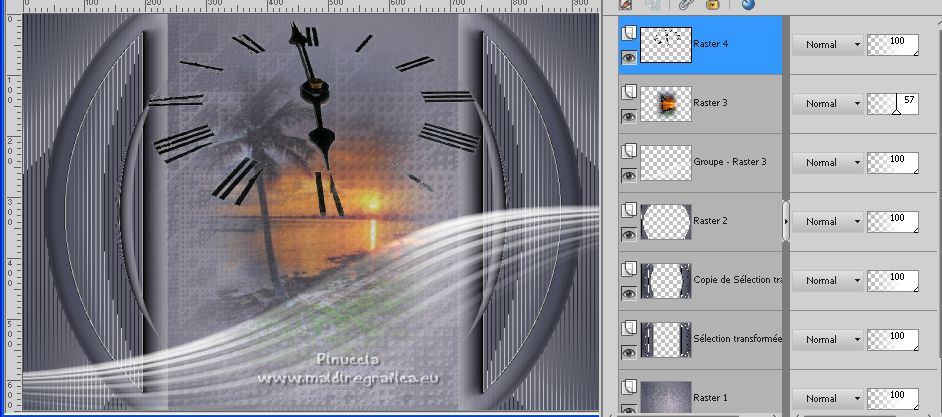The width and height of the screenshot is (942, 417).
Task: Click the opacity slider of Raster 1
Action: tap(893, 398)
